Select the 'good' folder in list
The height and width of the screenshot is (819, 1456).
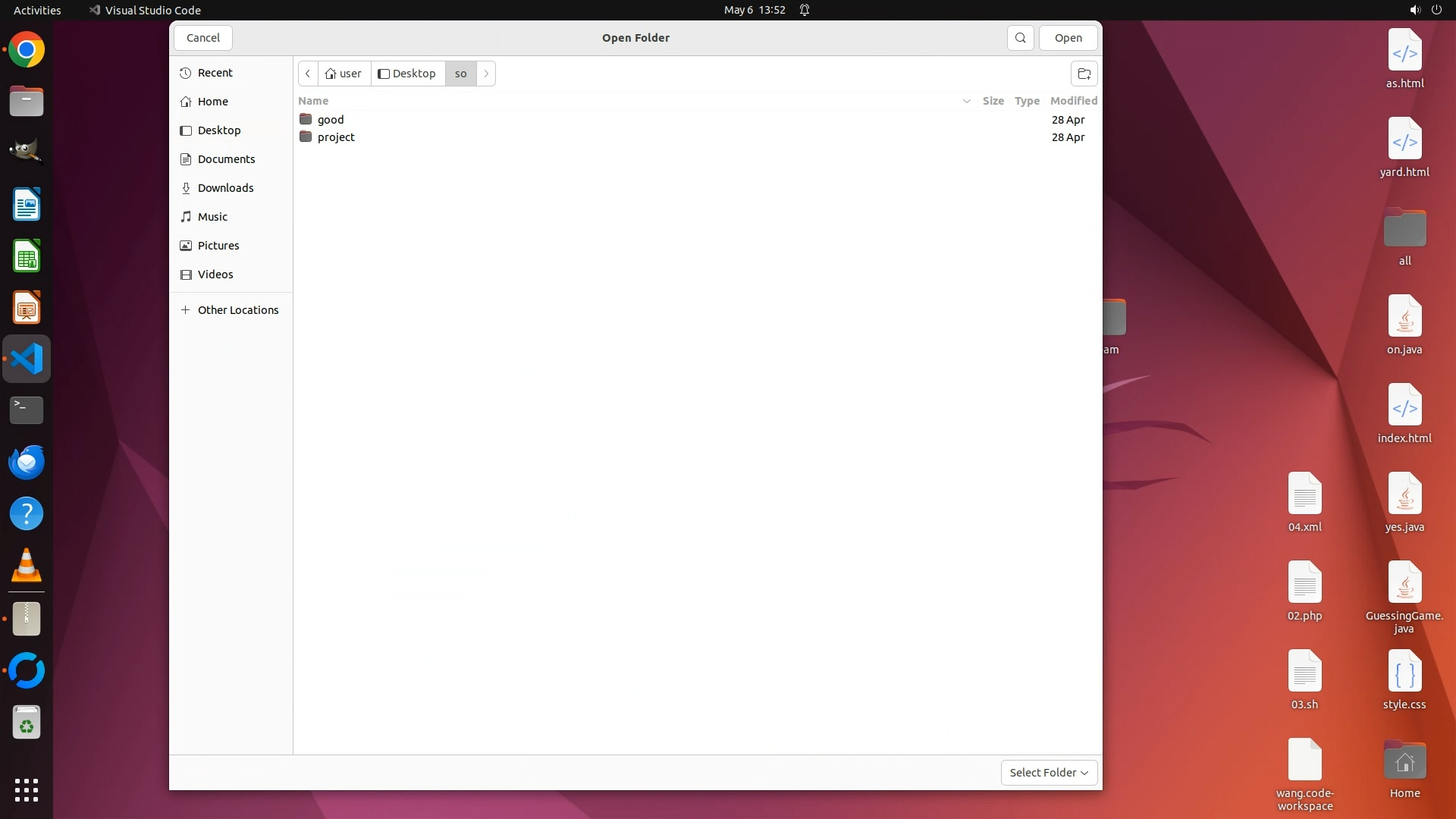click(331, 120)
